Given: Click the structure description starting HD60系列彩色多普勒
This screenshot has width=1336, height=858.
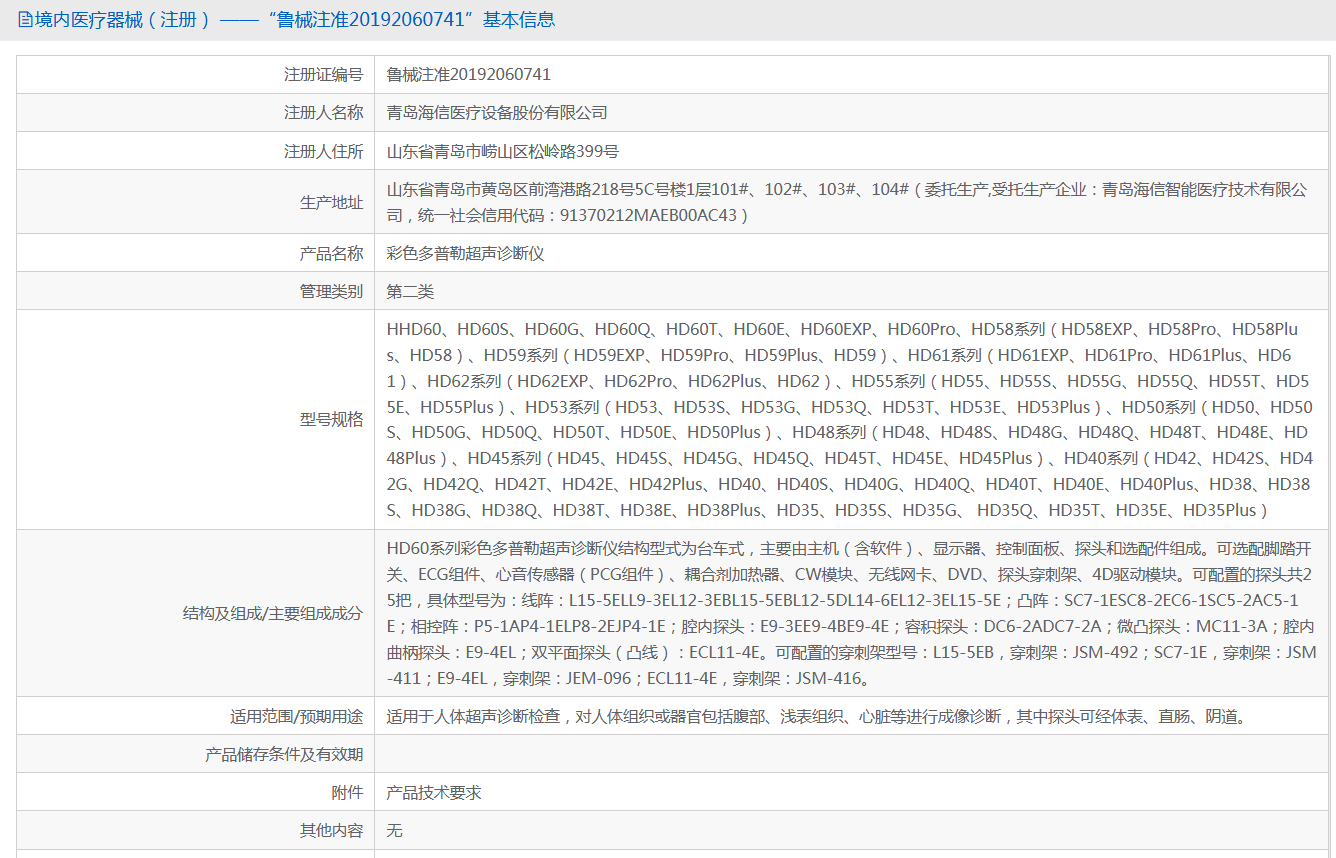Looking at the screenshot, I should [x=852, y=613].
